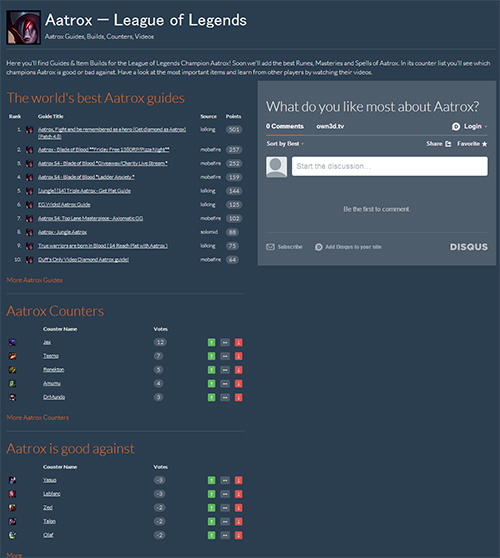Downvote Jax as an Aatrox counter
Screen dimensions: 500x558
tap(238, 342)
